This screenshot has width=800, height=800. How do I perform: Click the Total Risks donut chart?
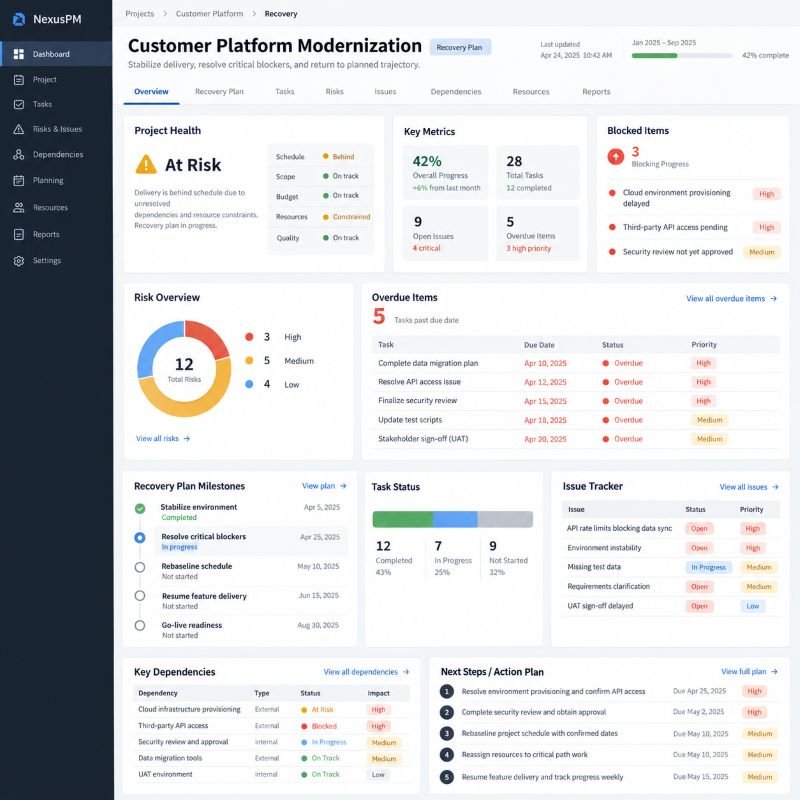(x=184, y=368)
